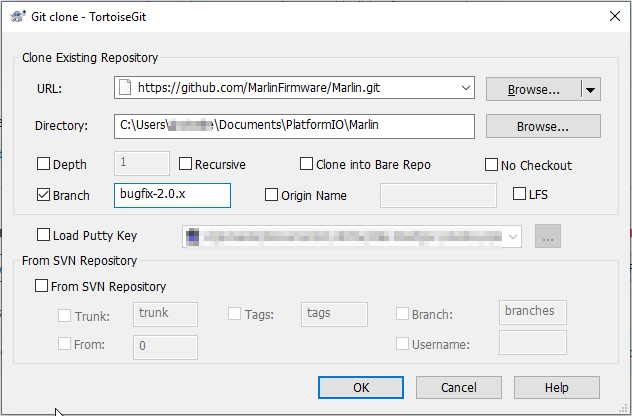Expand the URL history dropdown
The height and width of the screenshot is (416, 632).
[x=466, y=89]
